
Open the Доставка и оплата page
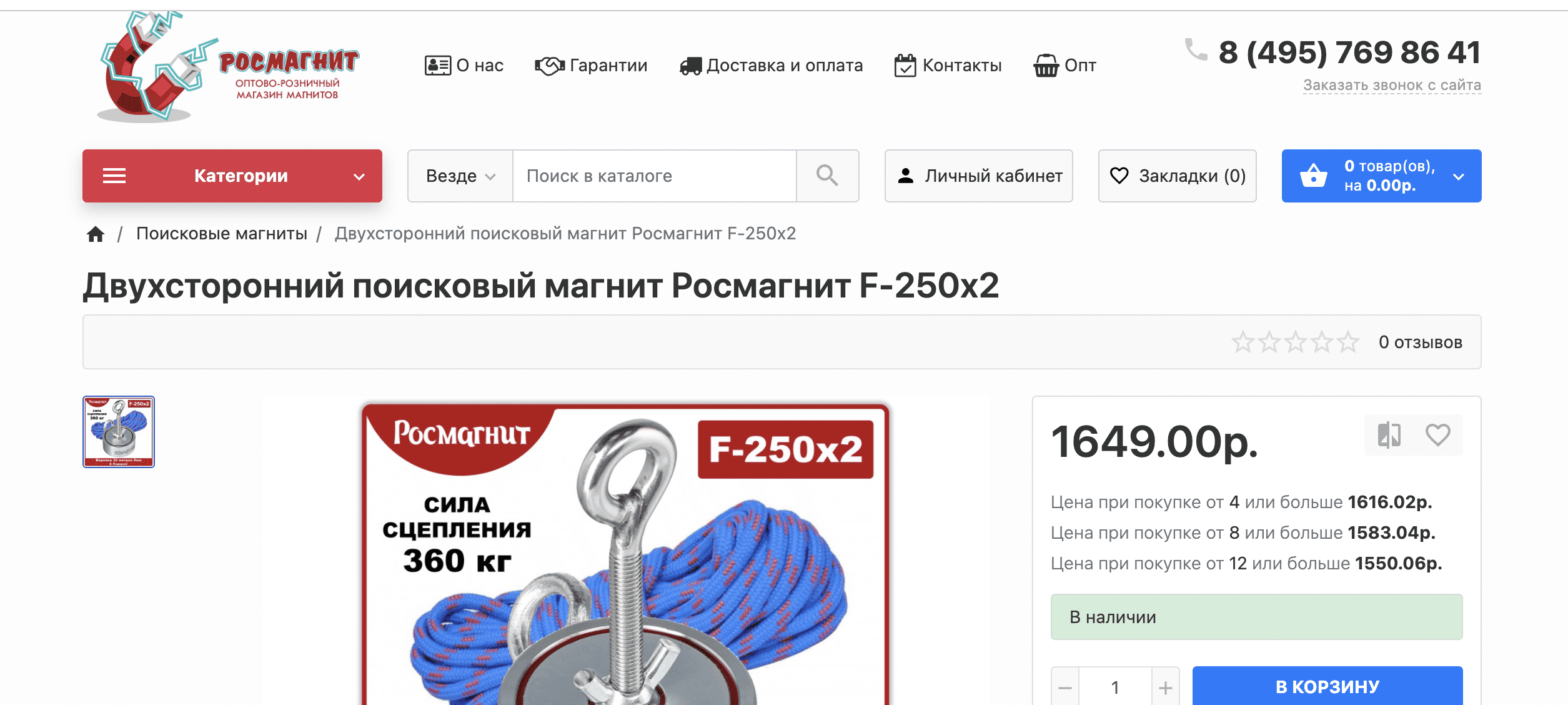click(771, 66)
